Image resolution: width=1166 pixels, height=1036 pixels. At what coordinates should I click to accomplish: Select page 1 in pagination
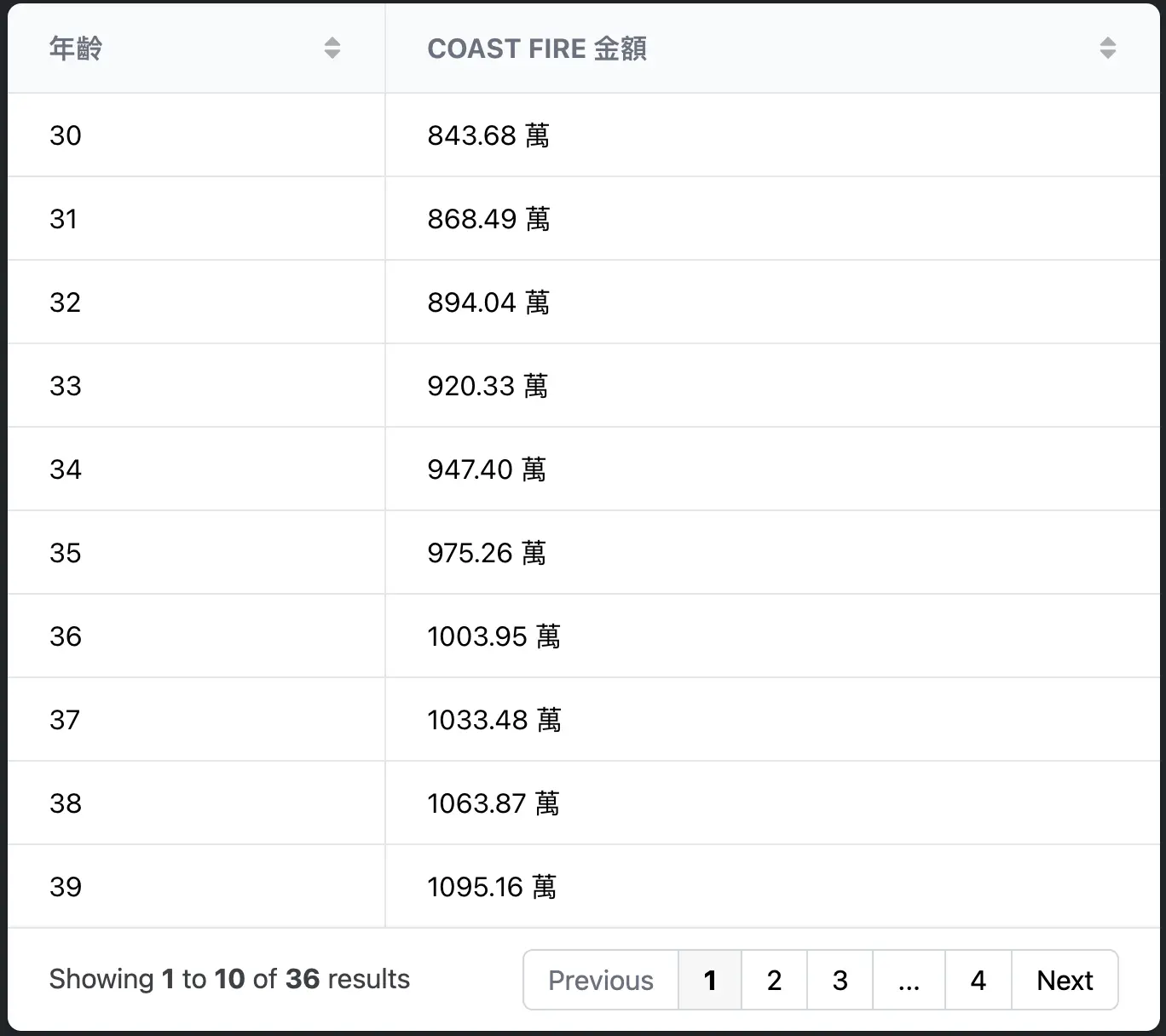click(710, 980)
